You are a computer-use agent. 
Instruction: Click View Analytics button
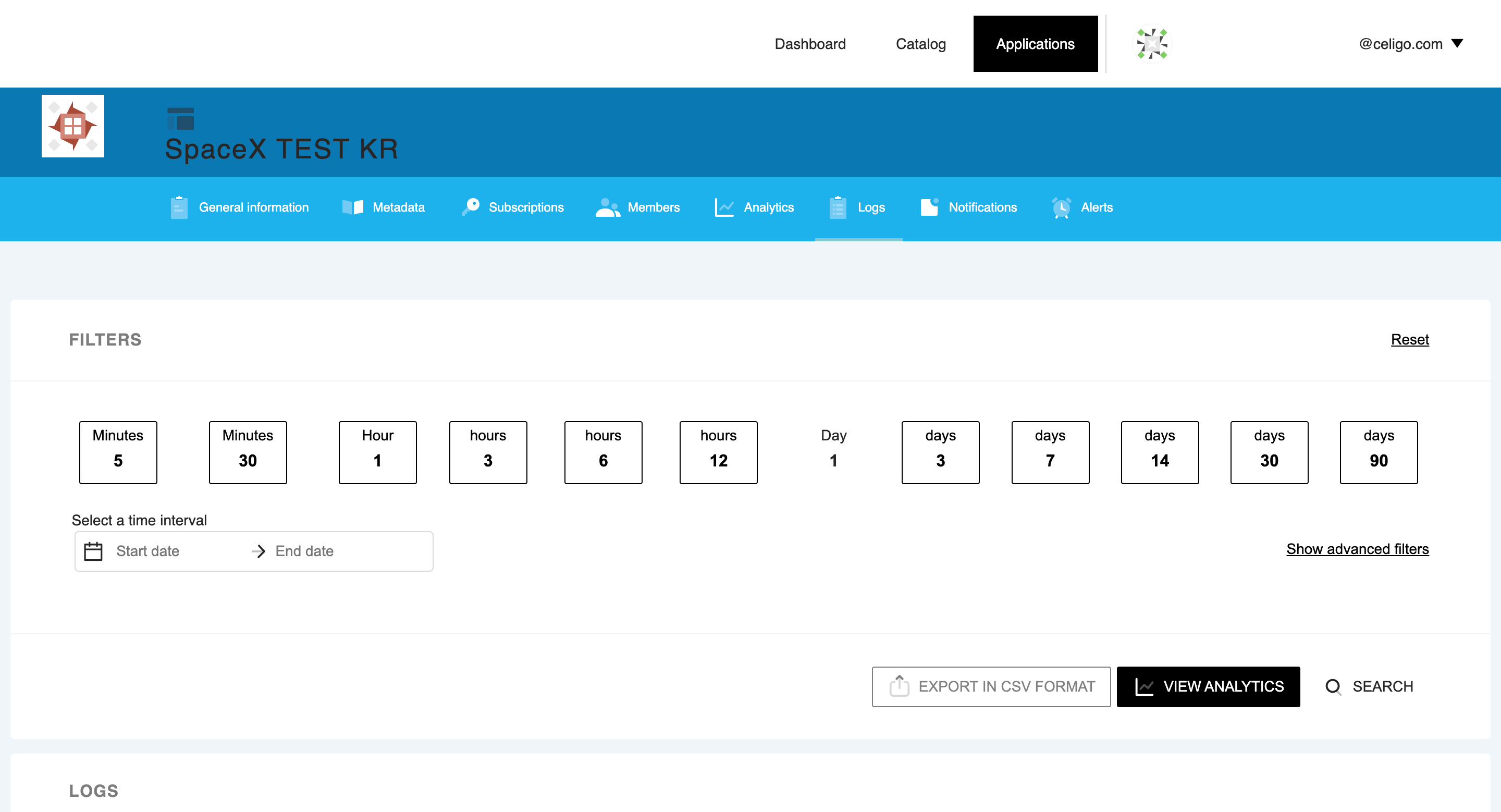[1209, 687]
